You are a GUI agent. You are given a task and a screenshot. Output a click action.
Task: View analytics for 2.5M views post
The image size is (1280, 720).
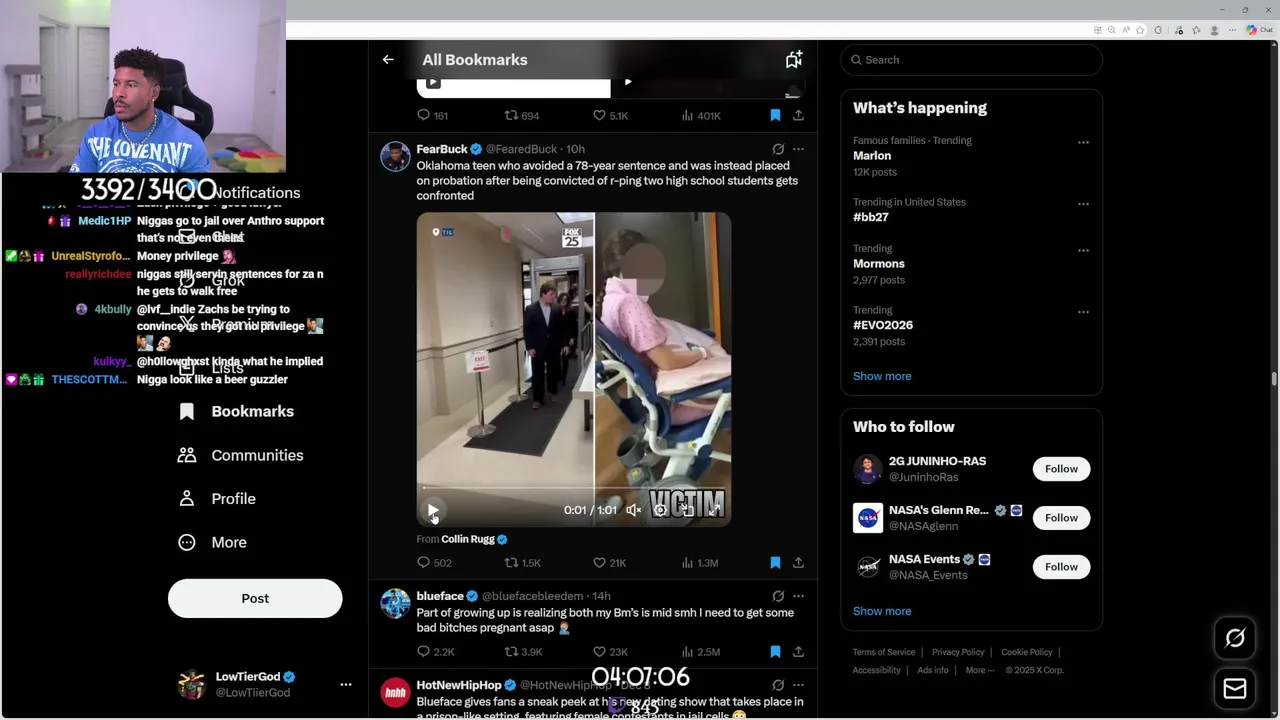point(700,652)
